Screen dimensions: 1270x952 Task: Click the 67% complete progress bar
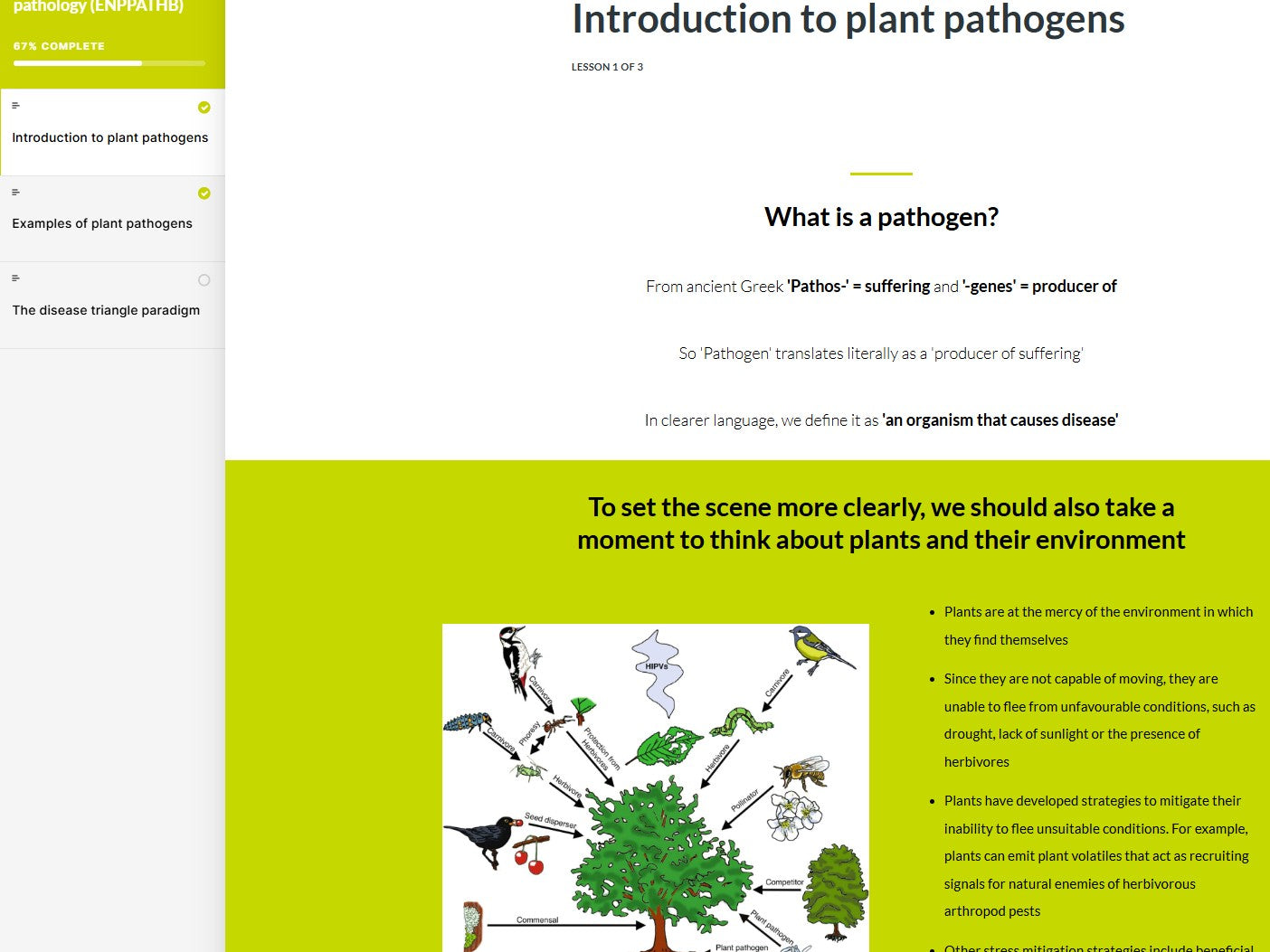(x=109, y=62)
